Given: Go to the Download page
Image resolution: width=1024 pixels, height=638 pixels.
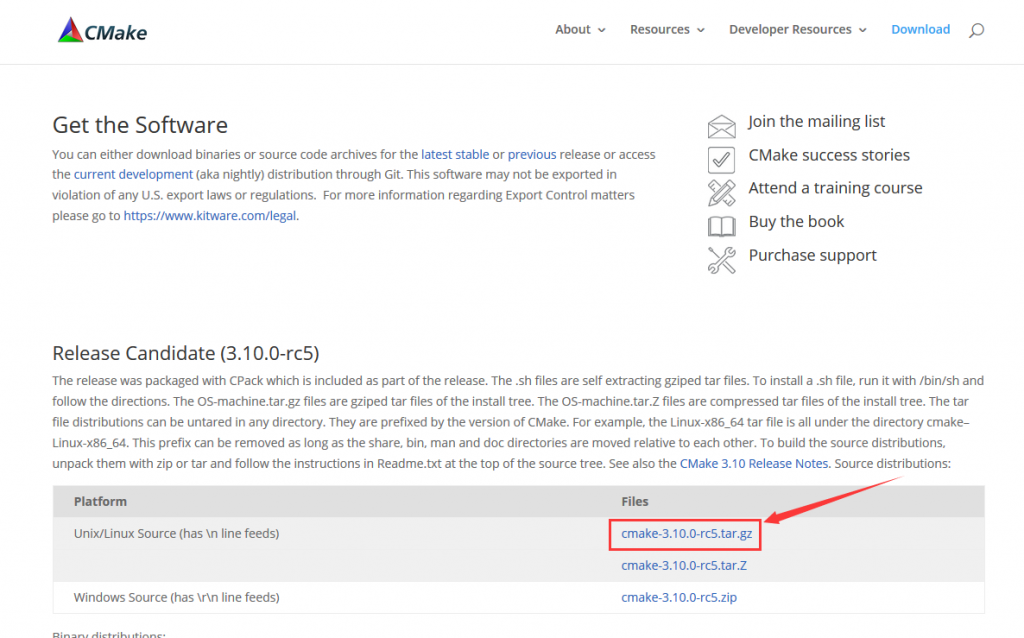Looking at the screenshot, I should click(x=920, y=29).
